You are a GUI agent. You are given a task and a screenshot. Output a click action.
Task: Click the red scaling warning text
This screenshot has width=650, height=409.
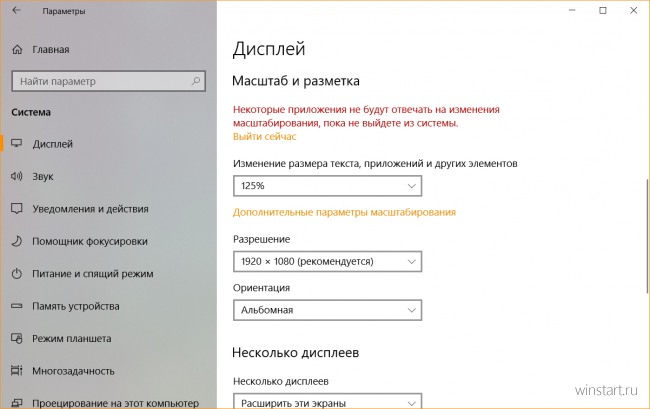(x=366, y=116)
